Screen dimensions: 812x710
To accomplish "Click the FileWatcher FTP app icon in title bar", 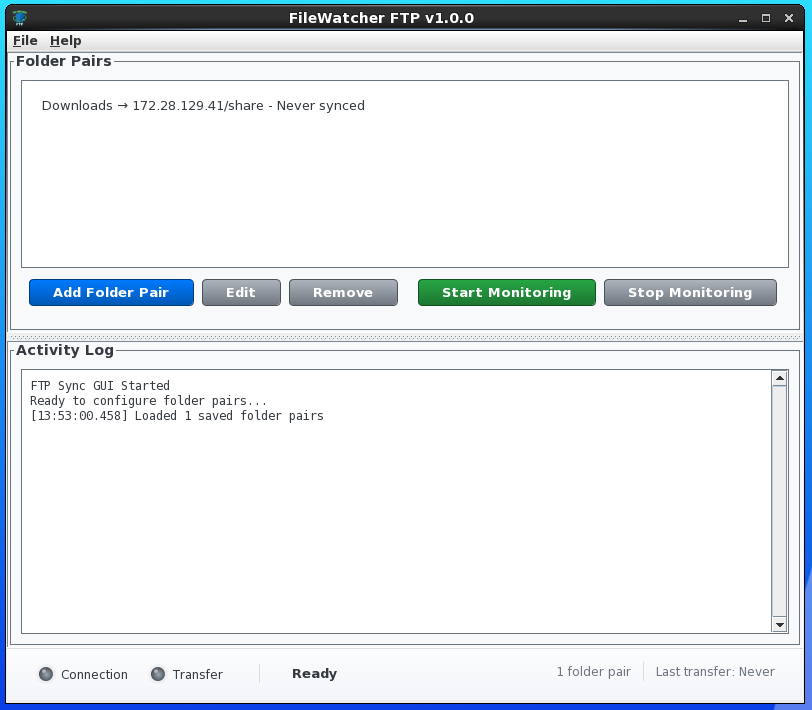I will click(x=20, y=18).
